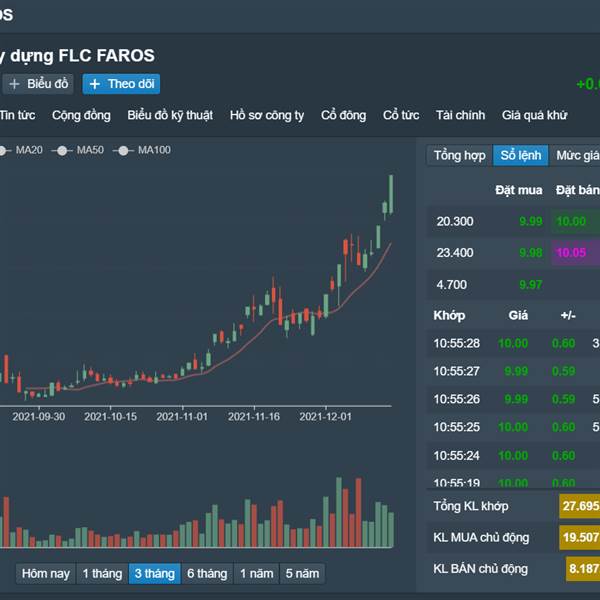The height and width of the screenshot is (600, 600).
Task: Select 1 năm chart range
Action: pyautogui.click(x=257, y=574)
